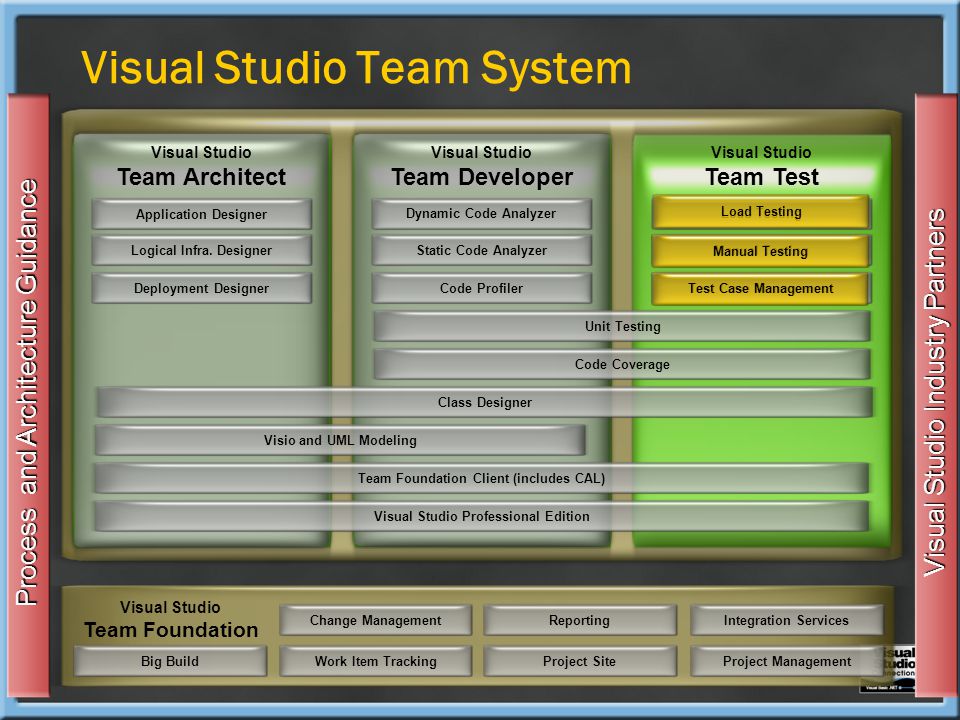This screenshot has height=720, width=960.
Task: Click the Big Build box
Action: pos(170,661)
